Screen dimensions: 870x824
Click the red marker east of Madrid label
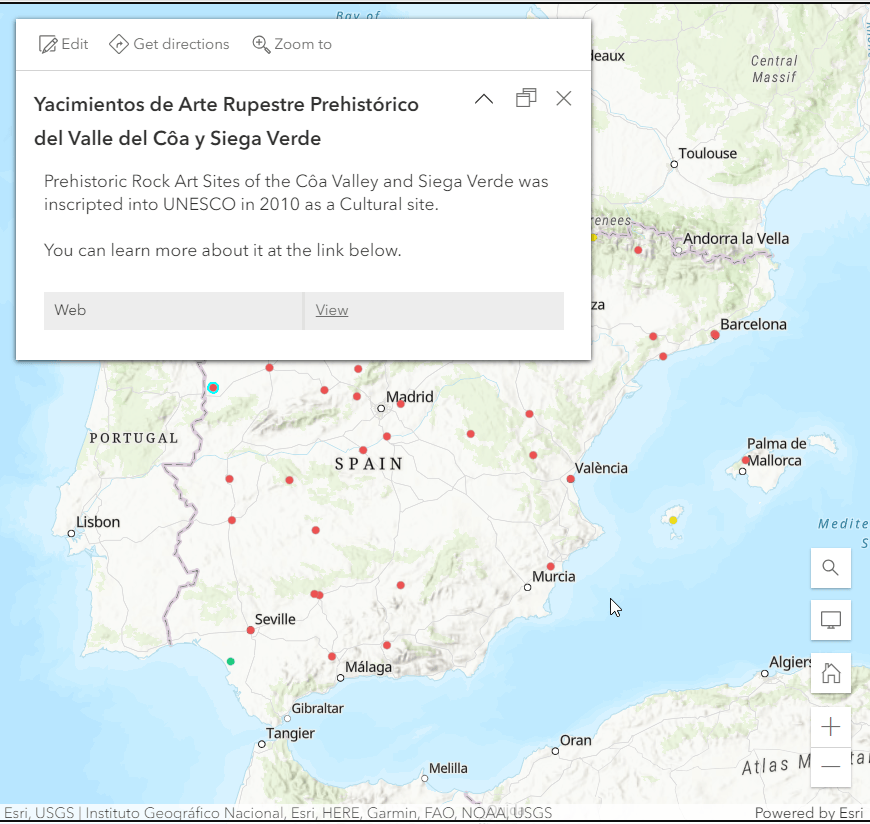coord(401,404)
